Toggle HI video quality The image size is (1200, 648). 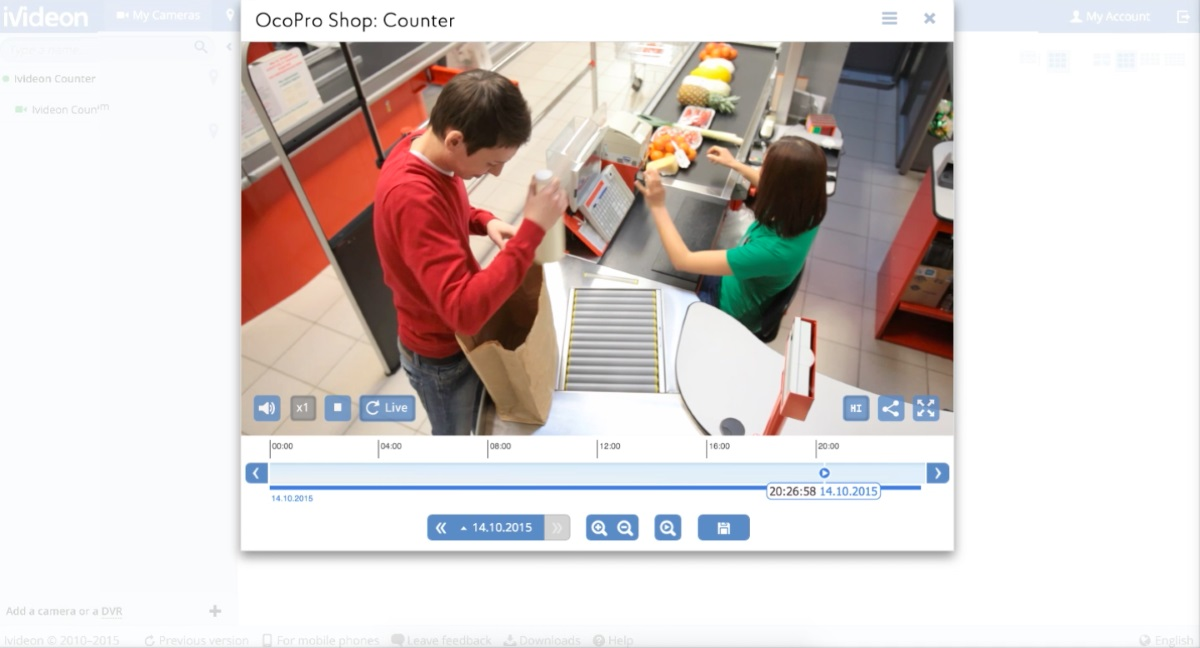[855, 408]
